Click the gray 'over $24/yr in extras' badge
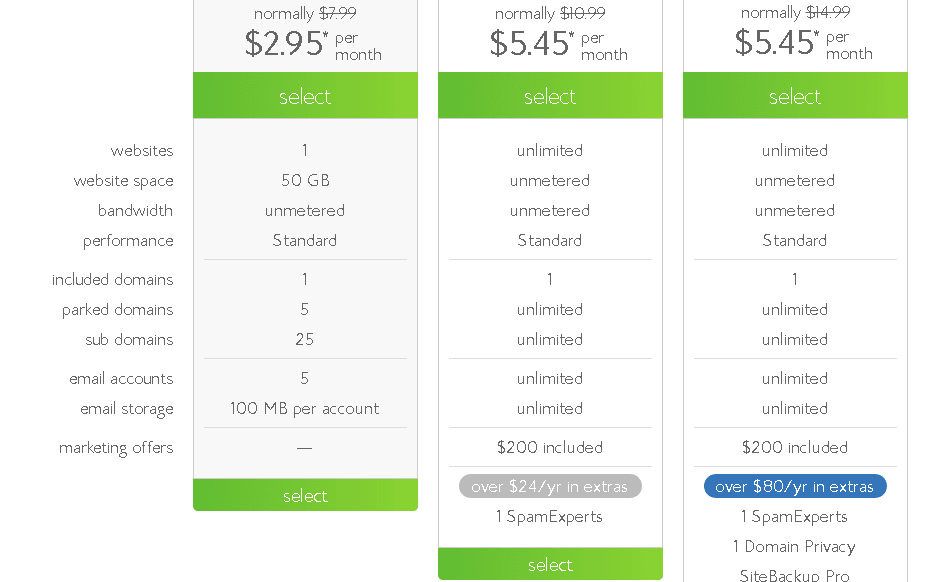Viewport: 932px width, 582px height. tap(550, 487)
